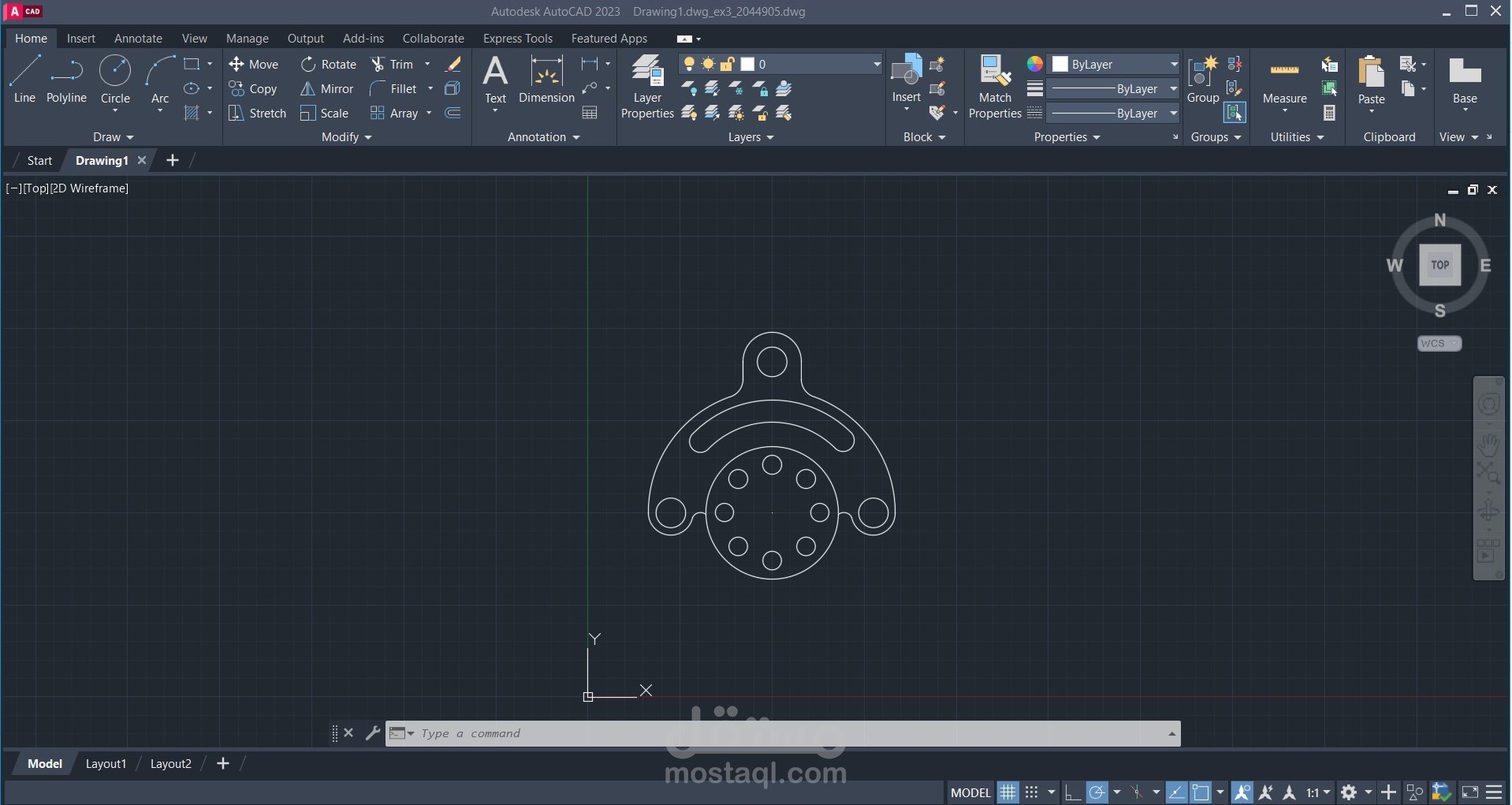Screen dimensions: 1512x805
Task: Turn off layer 0 visibility bulb
Action: pyautogui.click(x=690, y=64)
